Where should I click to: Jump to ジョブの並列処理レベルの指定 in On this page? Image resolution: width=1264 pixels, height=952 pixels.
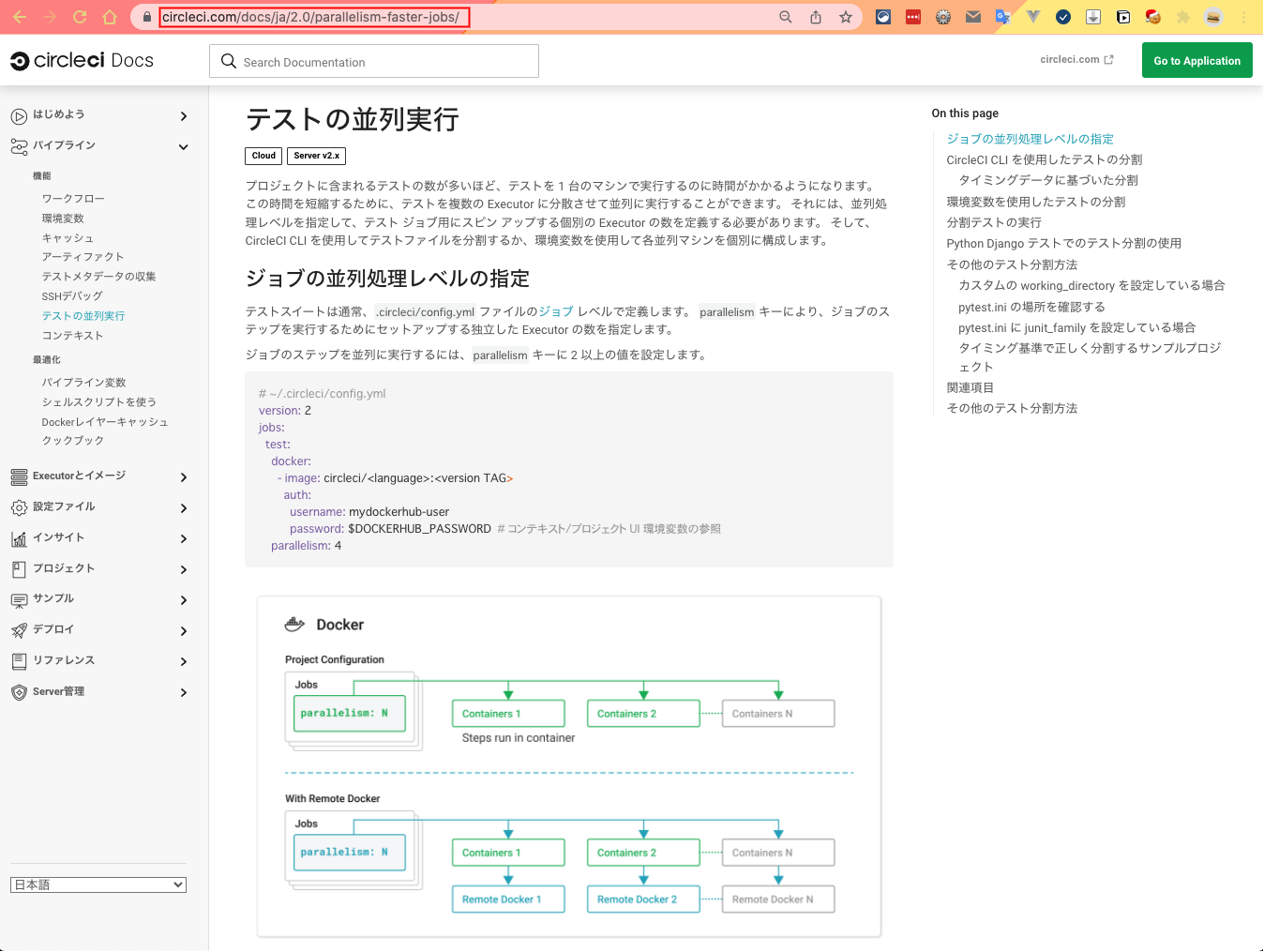coord(1030,139)
